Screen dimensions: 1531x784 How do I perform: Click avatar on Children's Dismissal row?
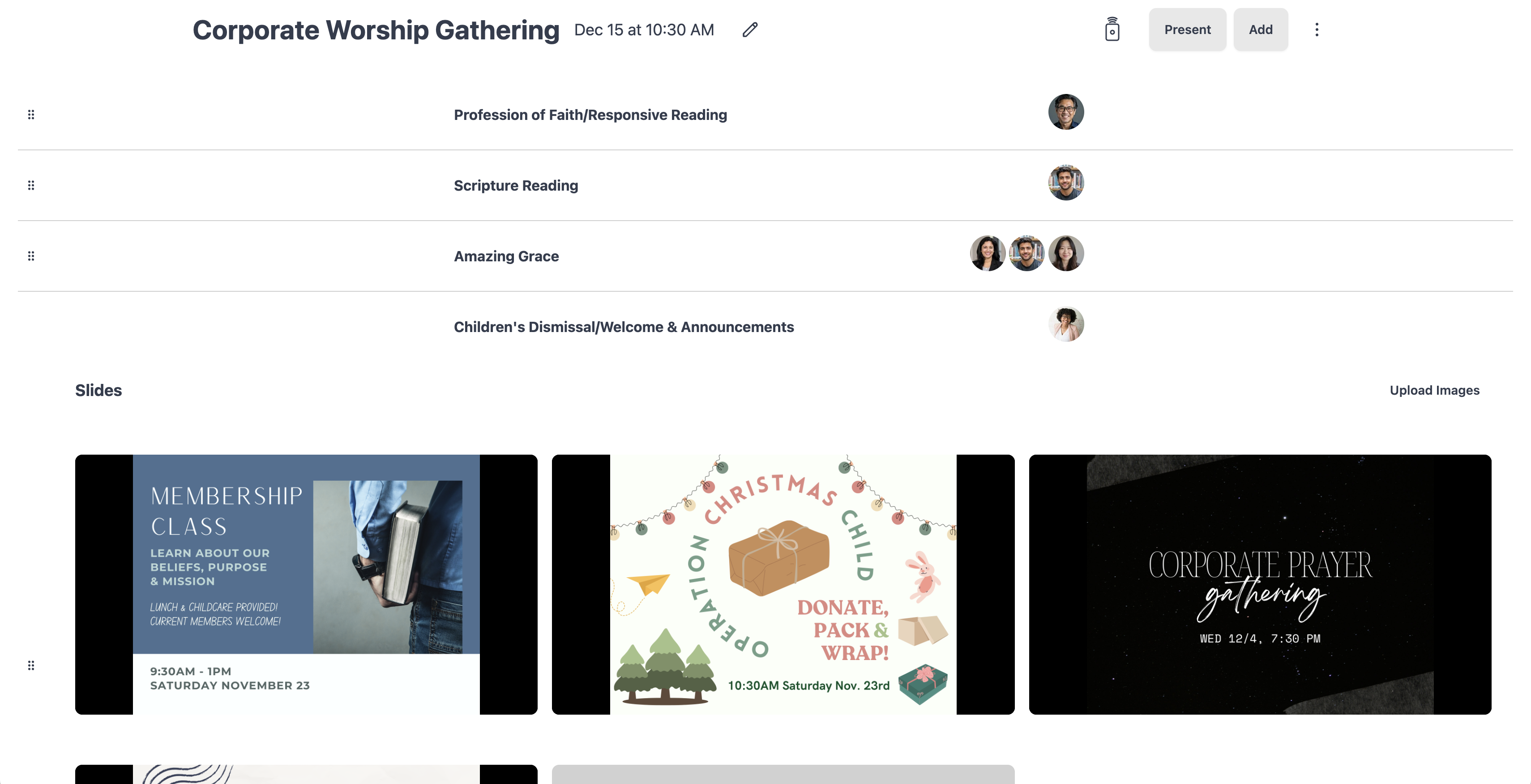[1065, 324]
